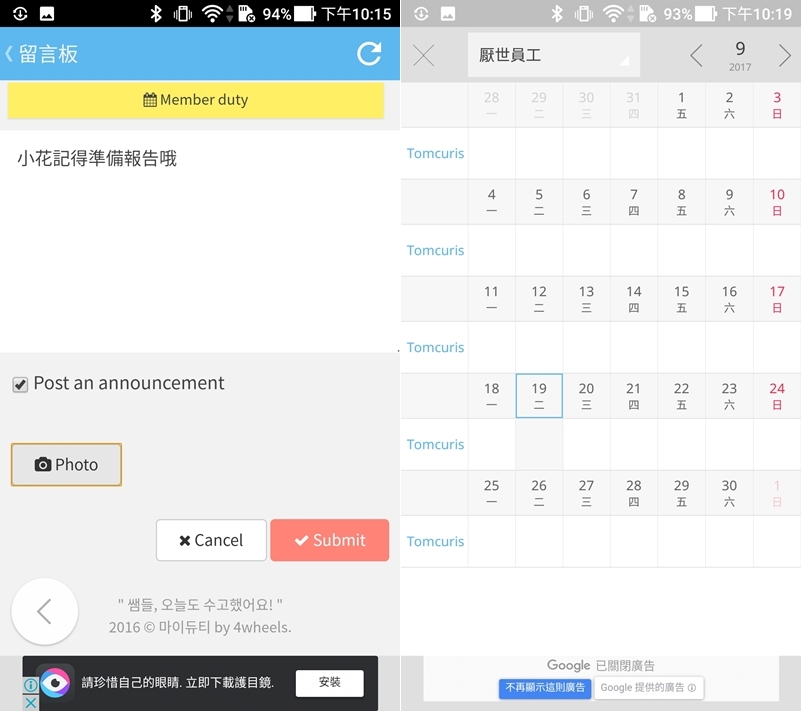This screenshot has width=801, height=711.
Task: Tap vibrate mode icon in left status bar
Action: point(182,13)
